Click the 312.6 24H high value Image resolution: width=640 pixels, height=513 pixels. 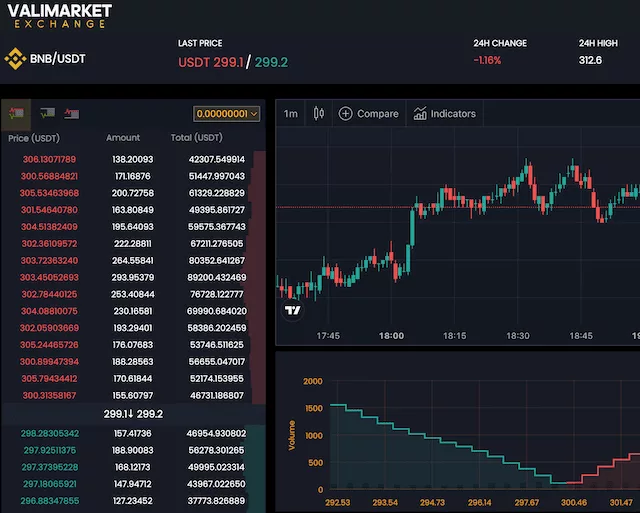tap(590, 60)
